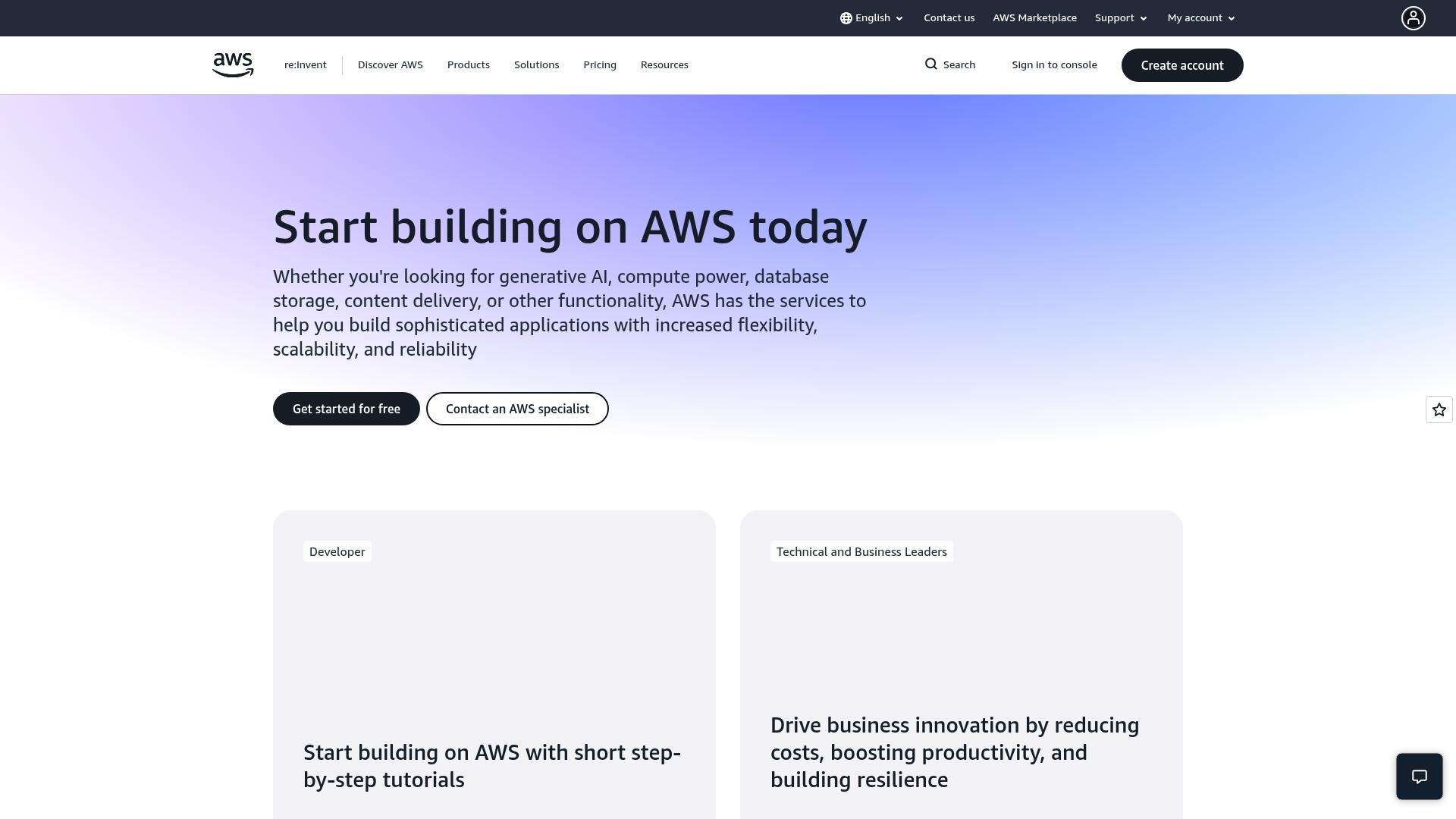The height and width of the screenshot is (819, 1456).
Task: Open the Resources menu
Action: (664, 65)
